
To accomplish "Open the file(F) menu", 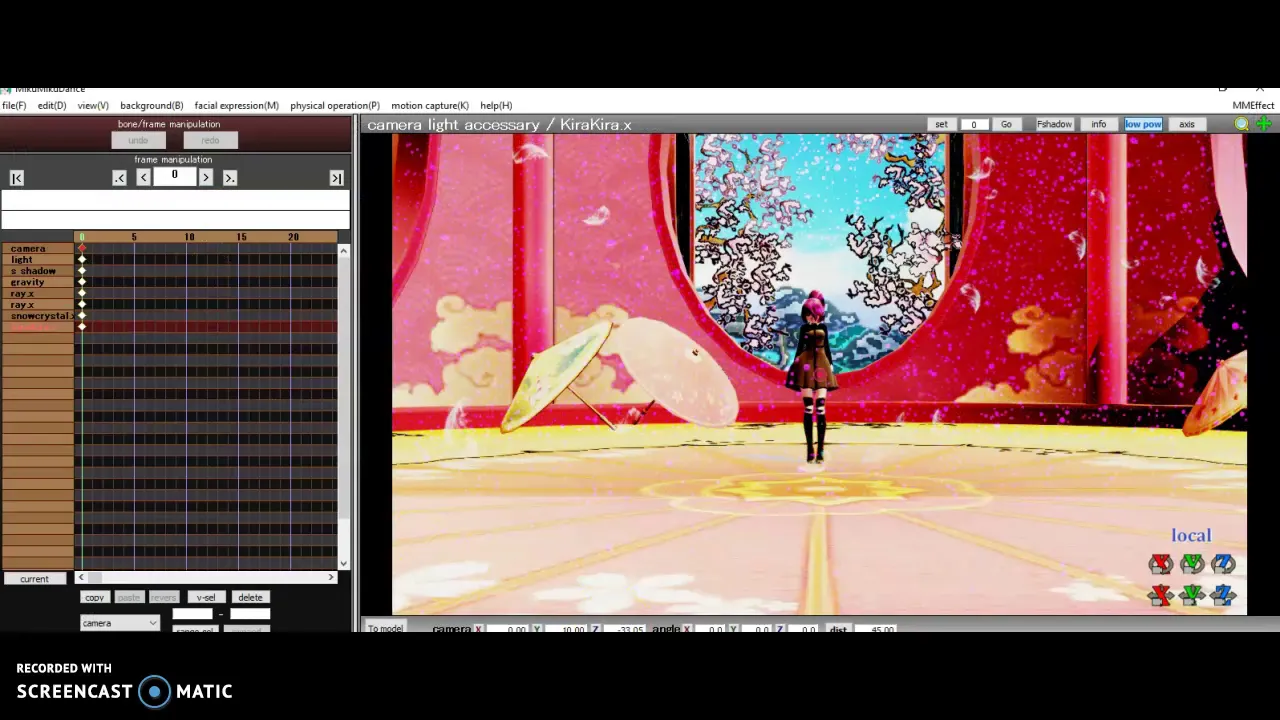I will (x=14, y=105).
